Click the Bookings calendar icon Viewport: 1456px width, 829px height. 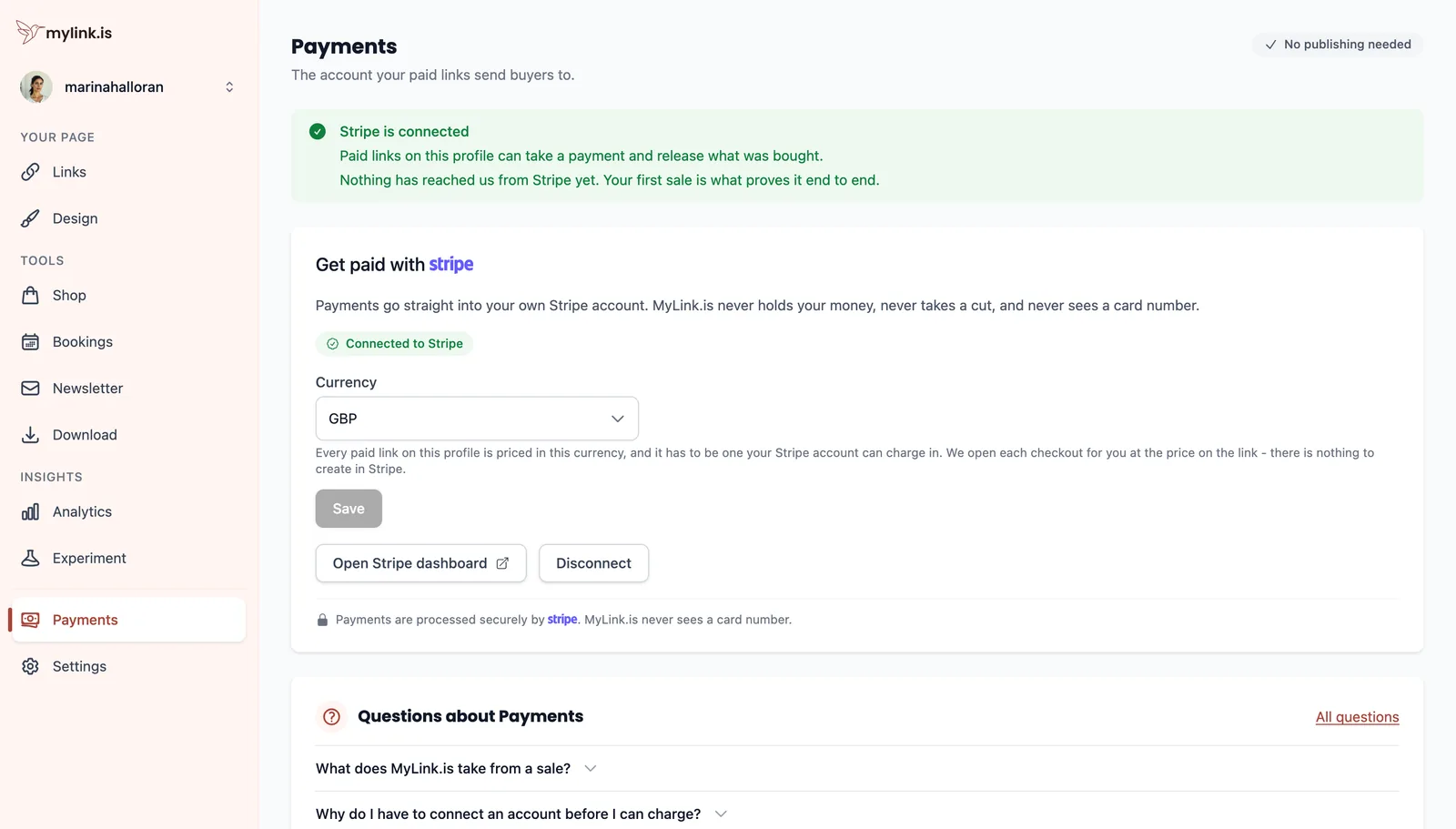point(30,342)
